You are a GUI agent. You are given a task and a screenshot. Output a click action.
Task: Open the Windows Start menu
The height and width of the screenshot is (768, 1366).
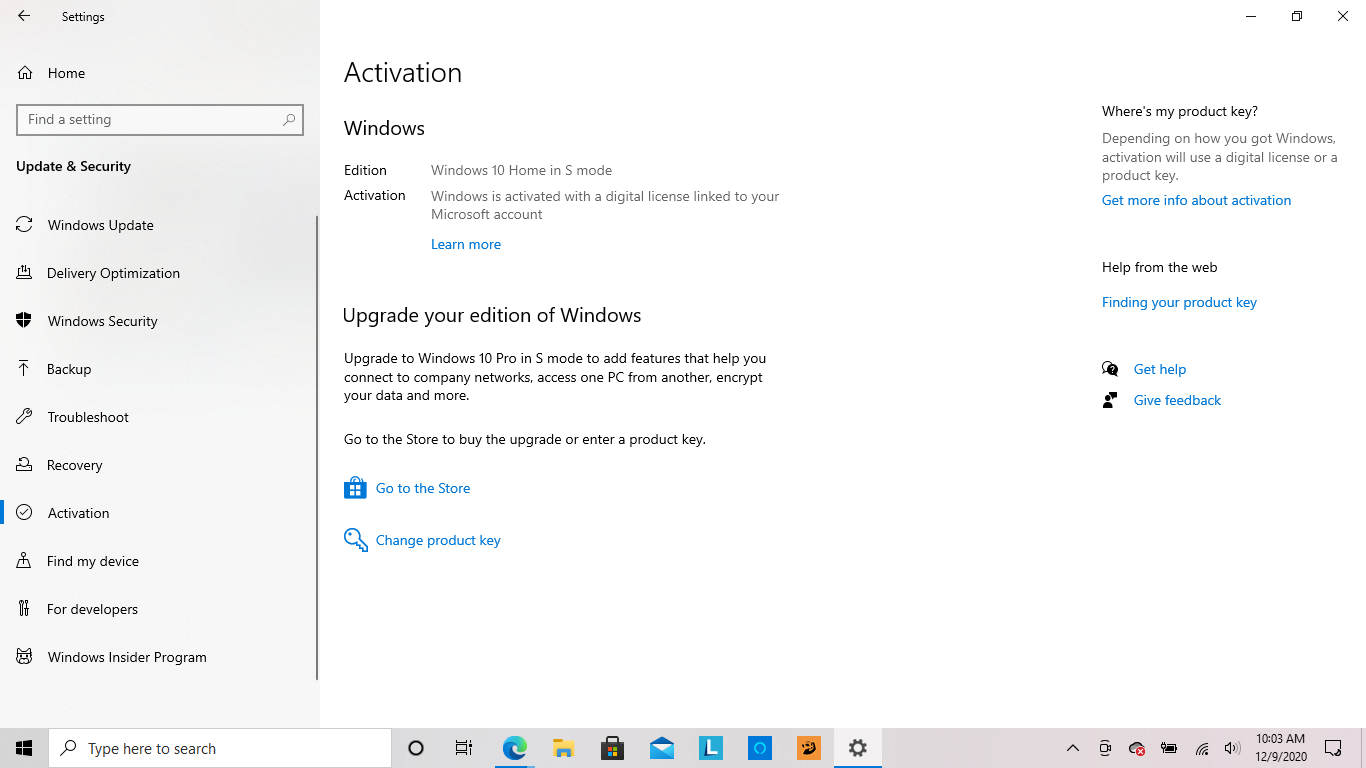pos(24,748)
